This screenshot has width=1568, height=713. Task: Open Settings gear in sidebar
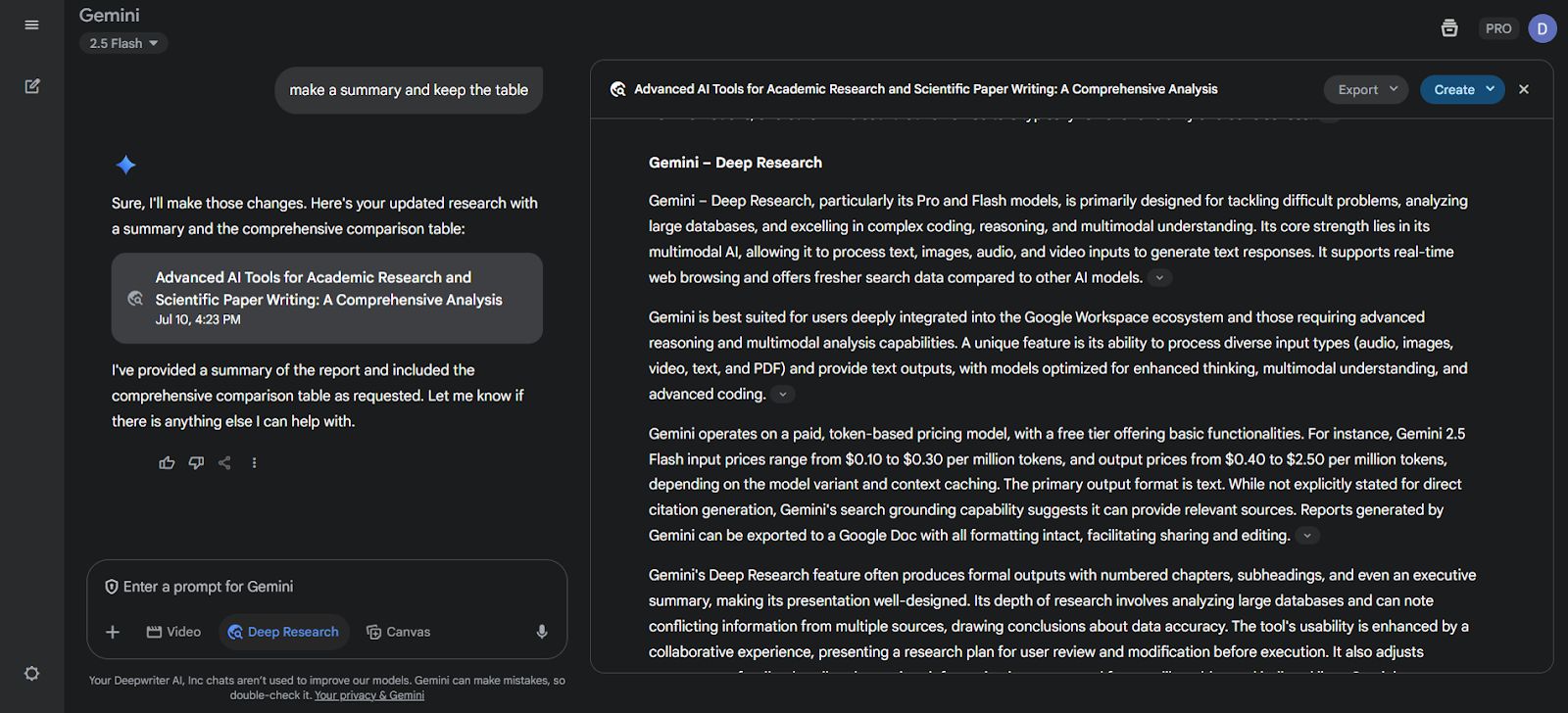31,674
